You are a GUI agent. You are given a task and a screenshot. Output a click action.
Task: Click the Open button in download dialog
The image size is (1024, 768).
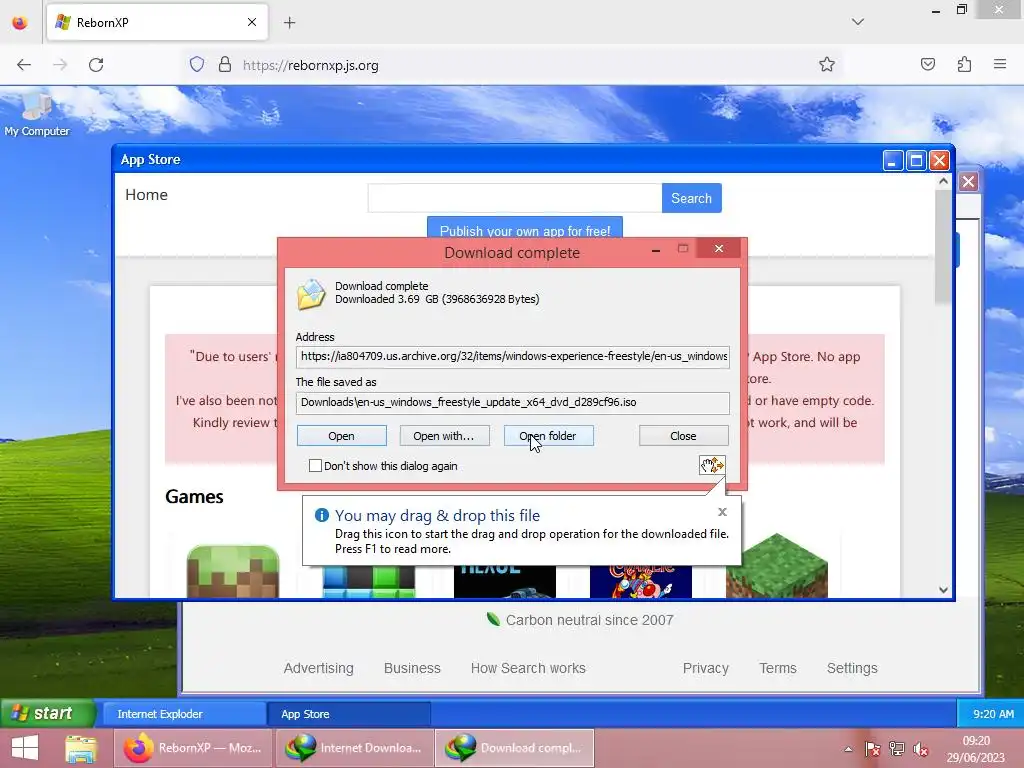(x=342, y=436)
